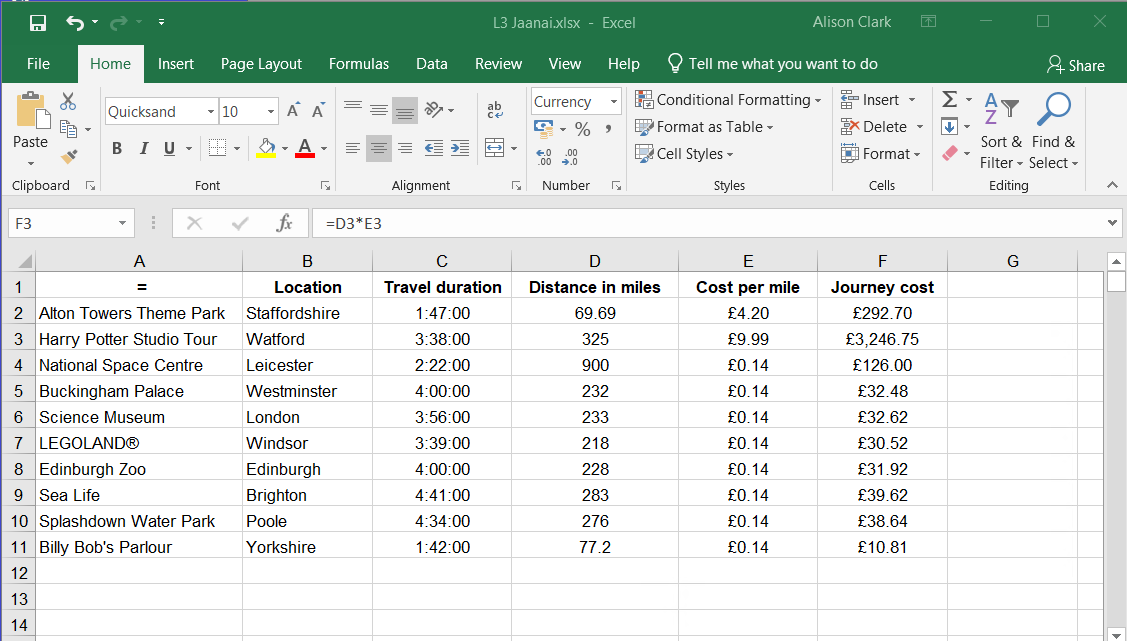The width and height of the screenshot is (1127, 641).
Task: Click Tell me what you want to do
Action: [x=773, y=64]
